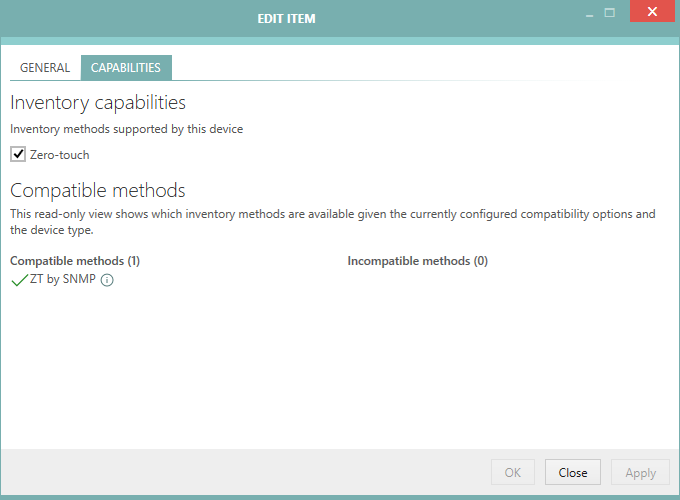The height and width of the screenshot is (500, 680).
Task: Maximize the Edit Item window
Action: (608, 13)
